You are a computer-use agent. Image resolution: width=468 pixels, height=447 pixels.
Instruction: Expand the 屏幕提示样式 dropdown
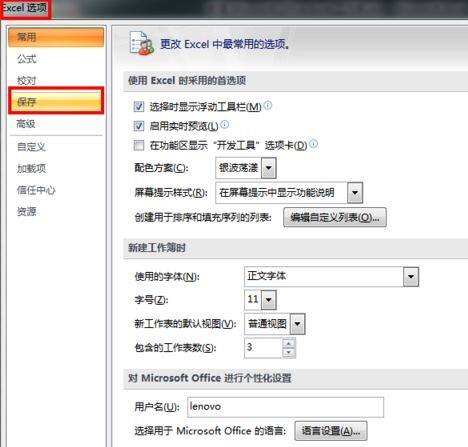[355, 193]
